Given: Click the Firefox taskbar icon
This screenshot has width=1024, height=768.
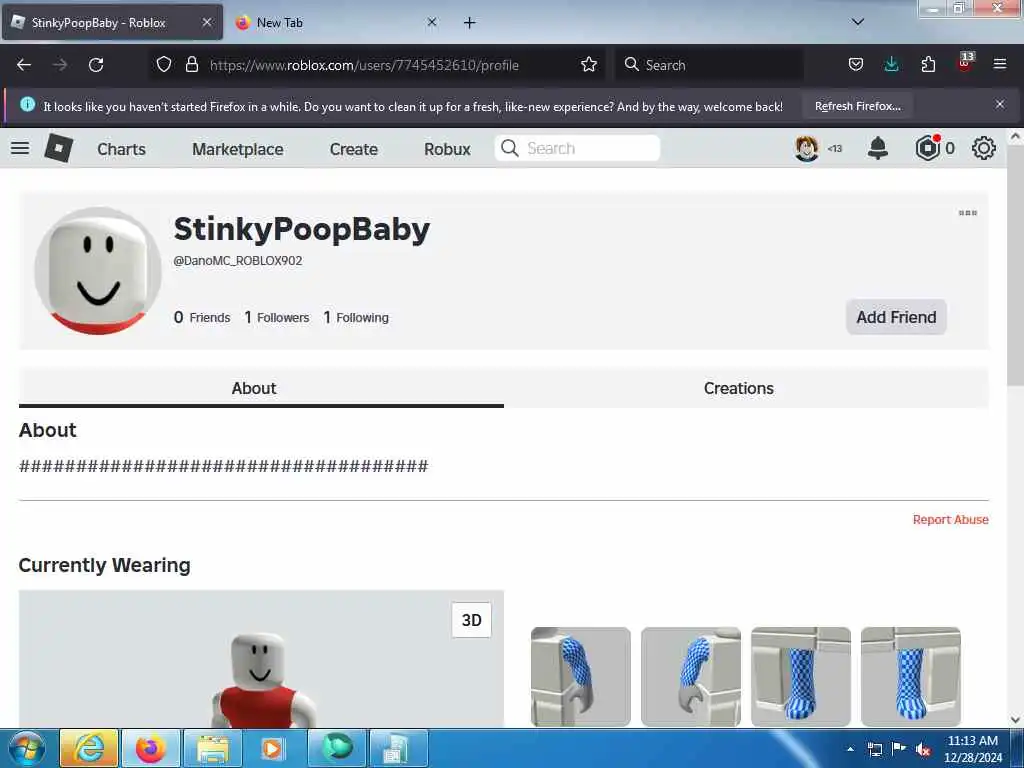Looking at the screenshot, I should [150, 748].
